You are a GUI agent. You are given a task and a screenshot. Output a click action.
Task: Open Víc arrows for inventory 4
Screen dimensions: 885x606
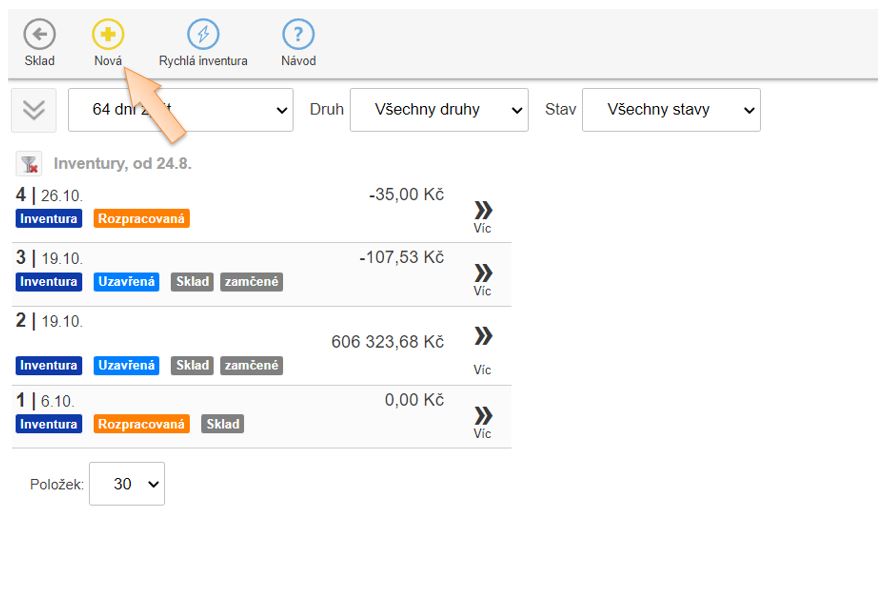click(483, 210)
